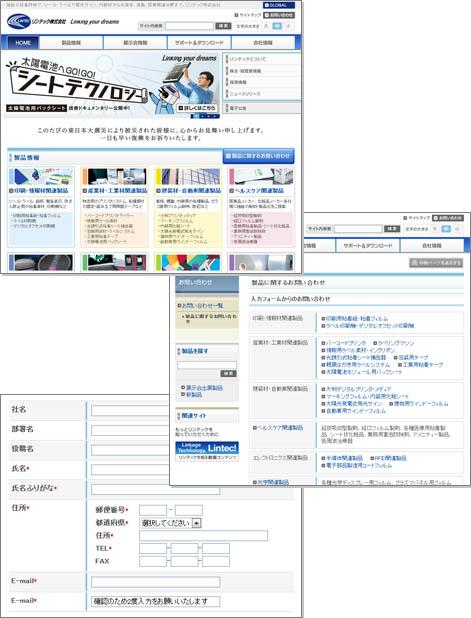The image size is (471, 618).
Task: Click the 産業材・工業材 card thumbnail image
Action: point(115,177)
